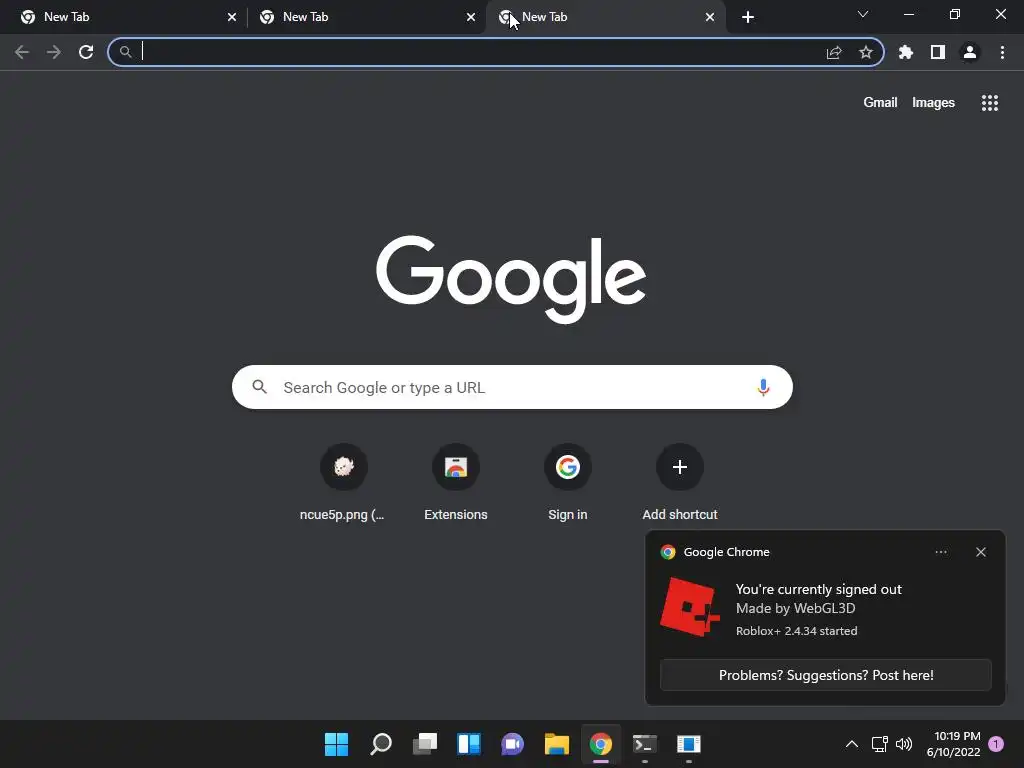1024x768 pixels.
Task: Open Teams Chat from the taskbar
Action: tap(513, 744)
